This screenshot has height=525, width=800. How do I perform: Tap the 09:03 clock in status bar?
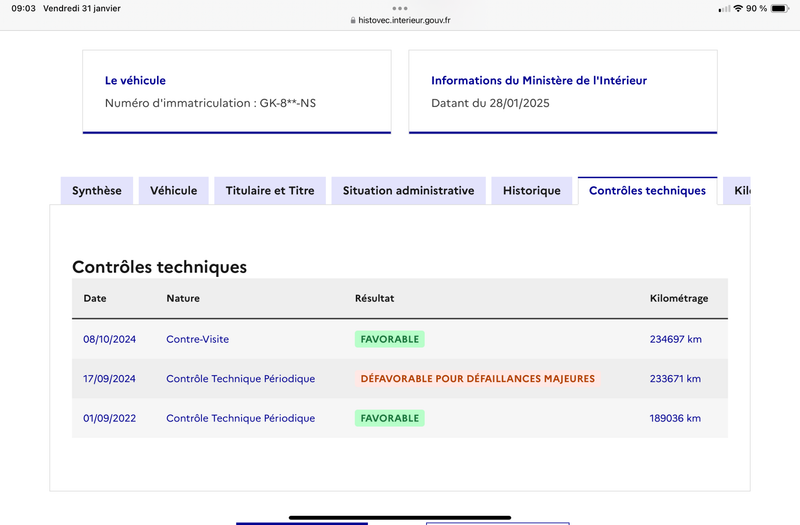tap(23, 8)
